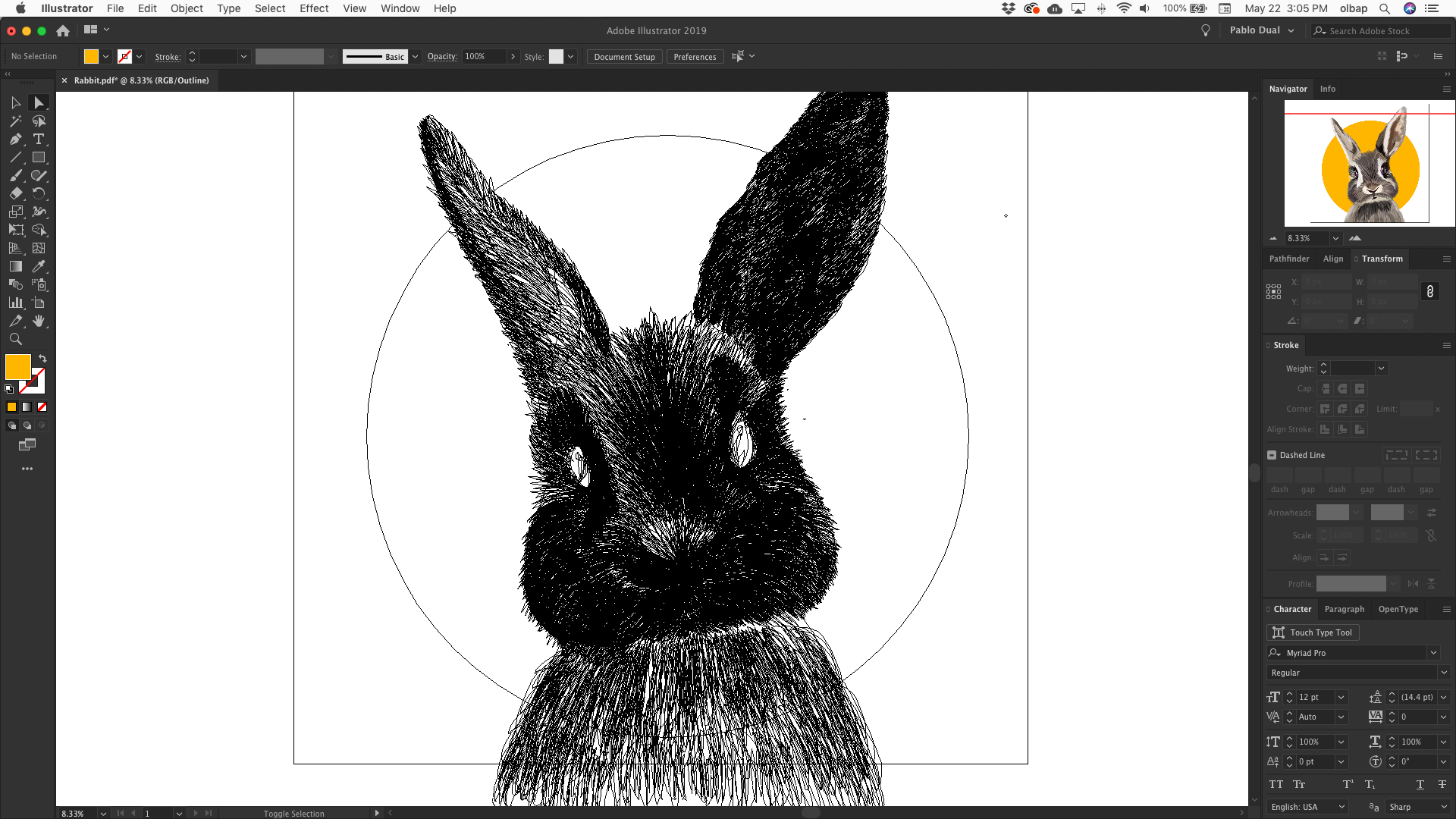Open the Opacity dropdown arrow
The height and width of the screenshot is (819, 1456).
tap(513, 57)
